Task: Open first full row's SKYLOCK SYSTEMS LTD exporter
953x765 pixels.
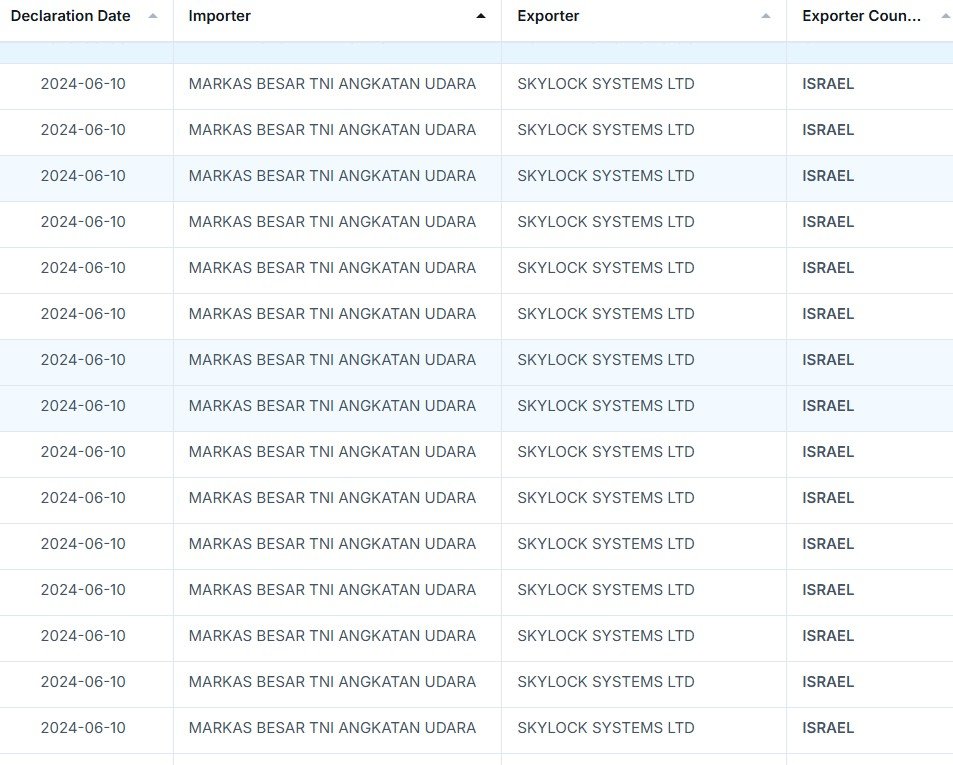Action: [x=605, y=84]
